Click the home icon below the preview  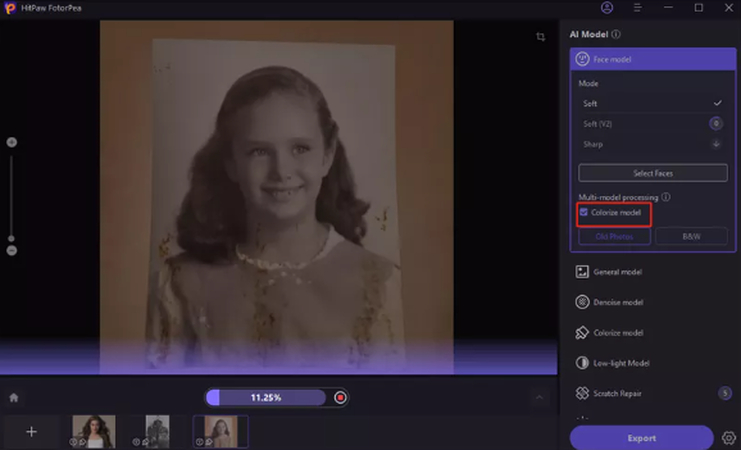(x=14, y=397)
